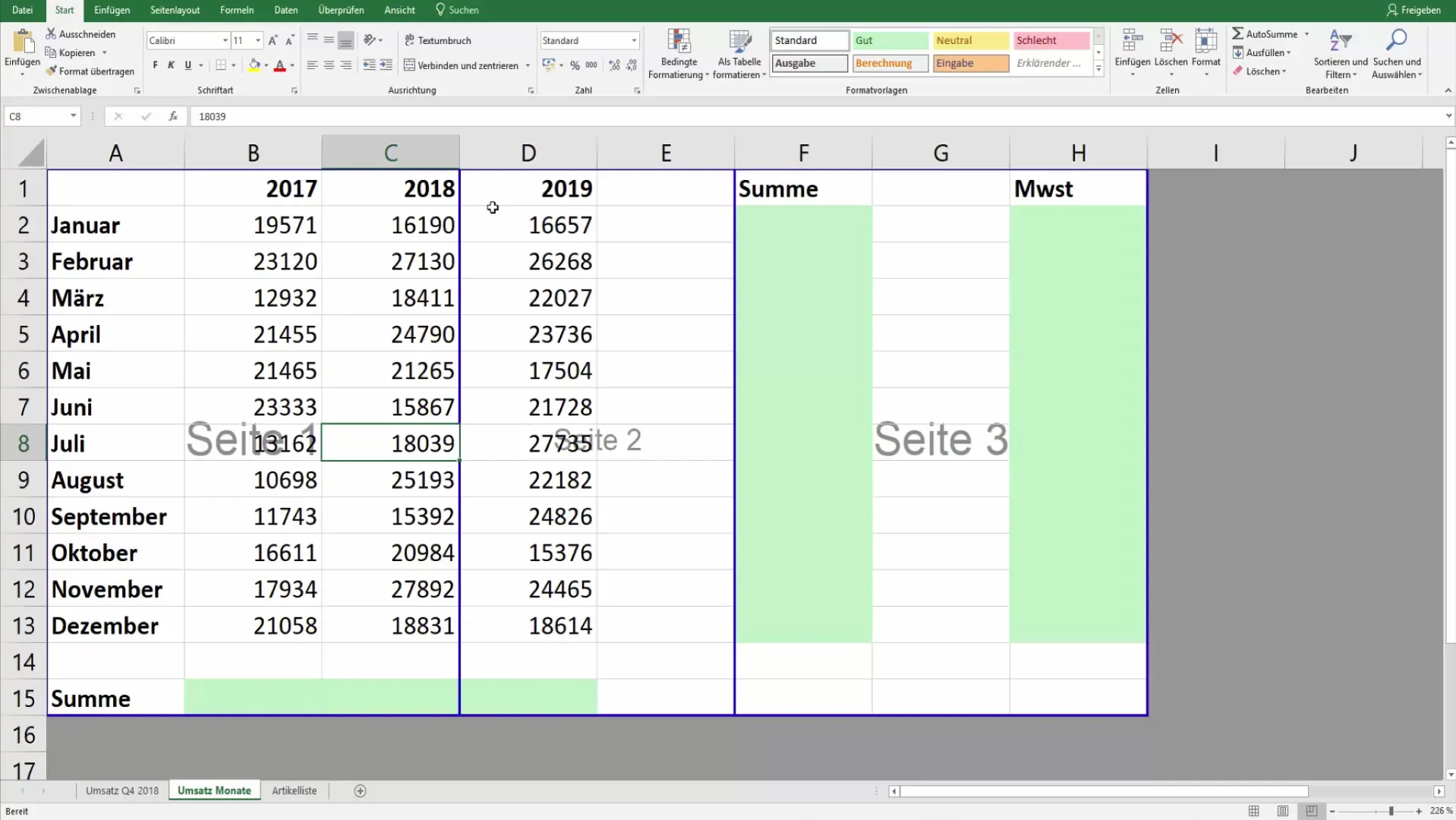Toggle underline U formatting
Viewport: 1456px width, 820px height.
point(188,65)
